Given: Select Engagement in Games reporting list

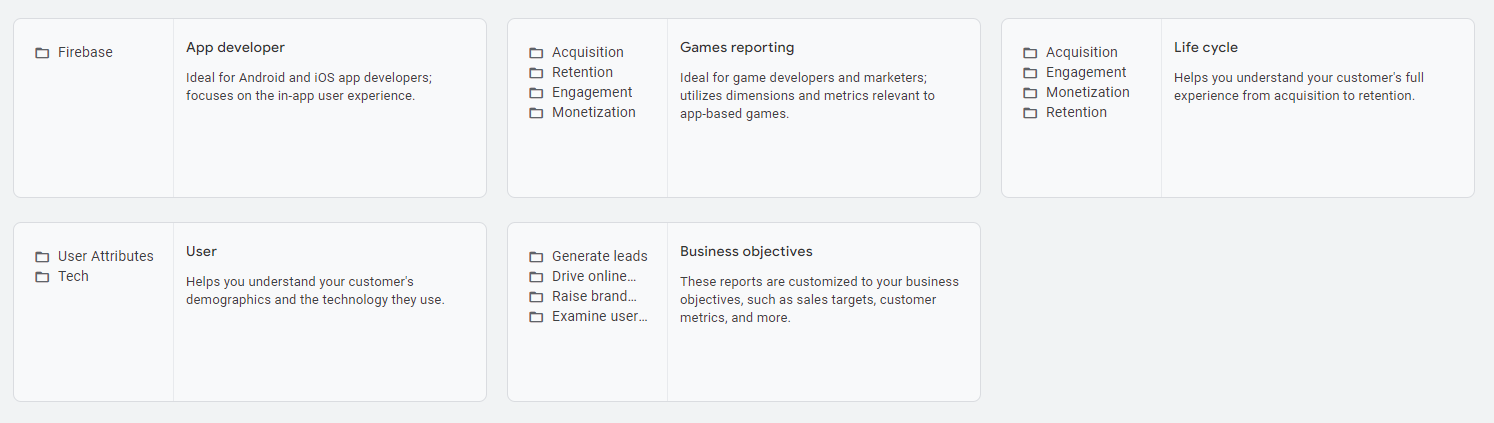Looking at the screenshot, I should (592, 93).
